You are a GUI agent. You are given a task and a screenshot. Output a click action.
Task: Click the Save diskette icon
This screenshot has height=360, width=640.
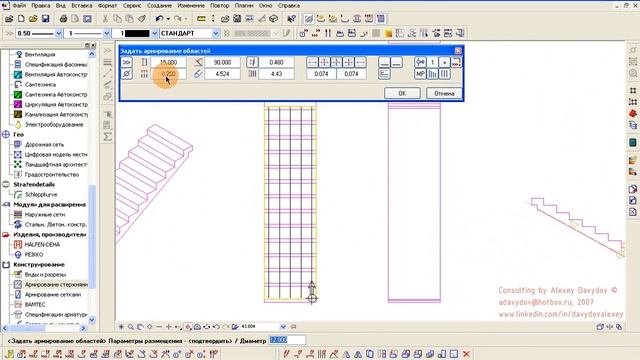tap(45, 19)
